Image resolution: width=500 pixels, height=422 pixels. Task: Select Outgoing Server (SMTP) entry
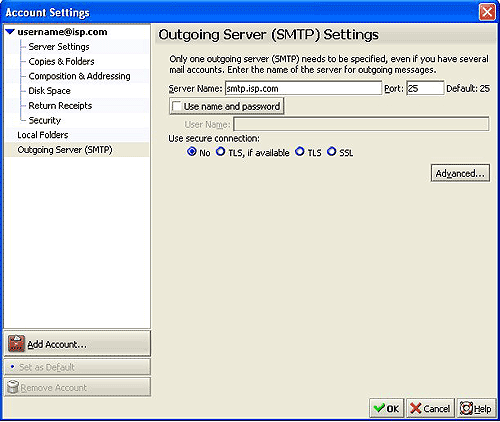(x=65, y=150)
